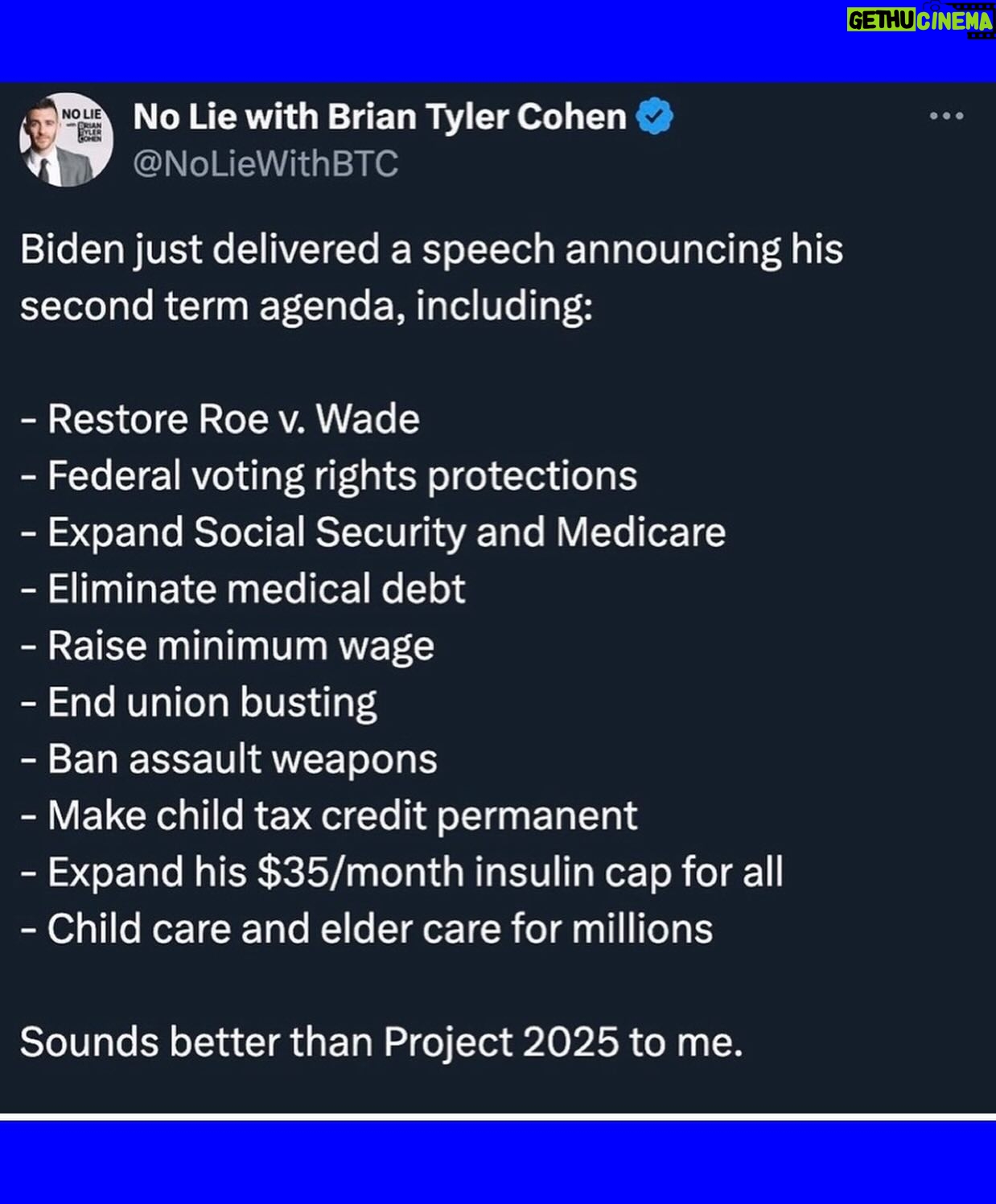This screenshot has height=1204, width=996.
Task: Visit the @NoLieWithBTC handle link
Action: tap(265, 164)
